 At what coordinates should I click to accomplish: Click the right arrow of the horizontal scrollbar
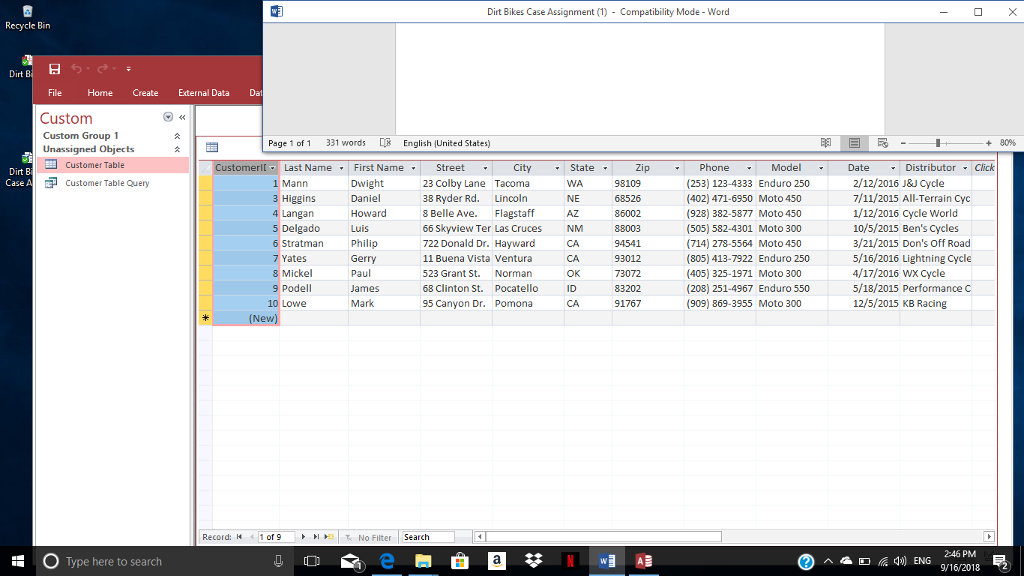coord(989,537)
